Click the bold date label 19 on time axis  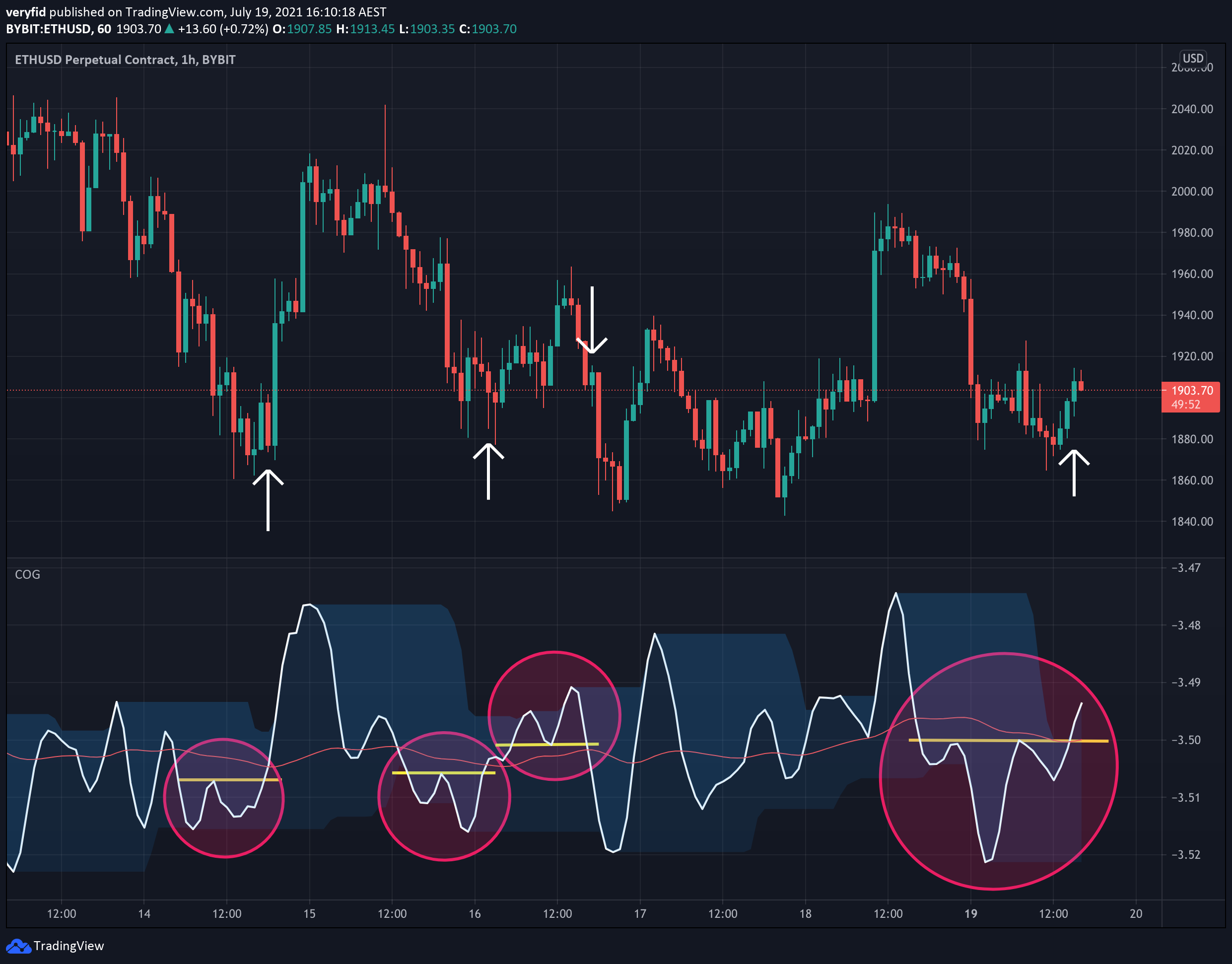[971, 914]
